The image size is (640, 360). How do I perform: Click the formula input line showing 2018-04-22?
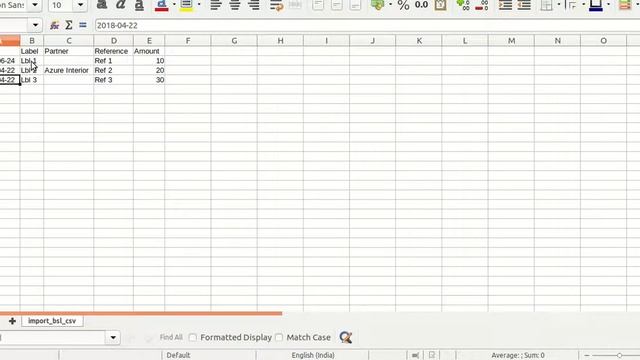(x=367, y=25)
